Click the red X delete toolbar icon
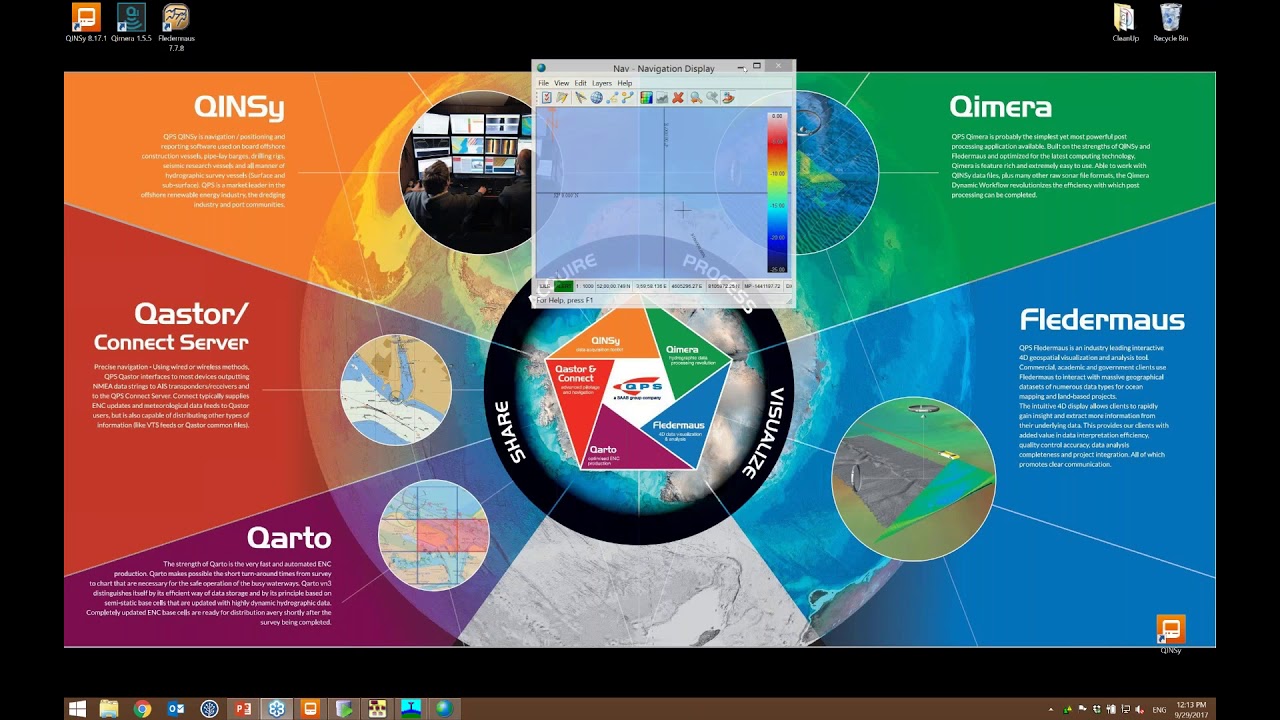 click(677, 97)
